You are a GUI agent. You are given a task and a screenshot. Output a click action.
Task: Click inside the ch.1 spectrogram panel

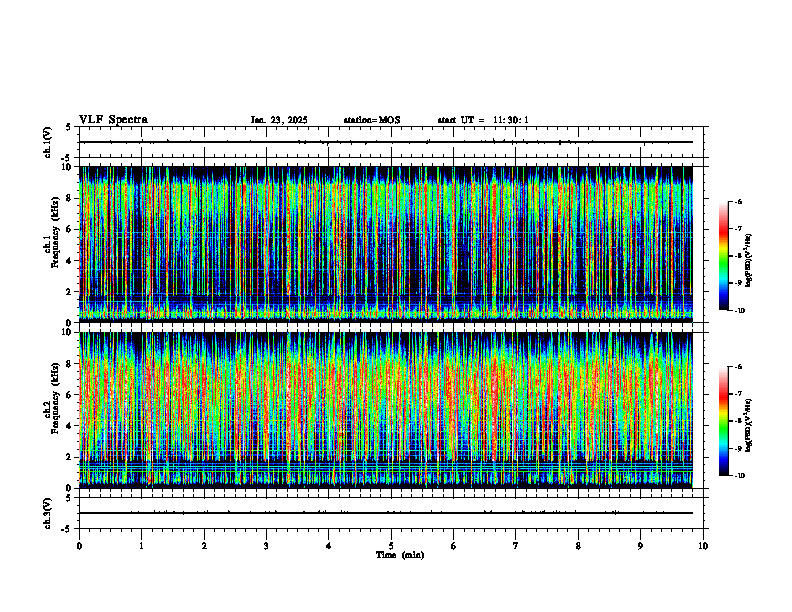tap(386, 244)
